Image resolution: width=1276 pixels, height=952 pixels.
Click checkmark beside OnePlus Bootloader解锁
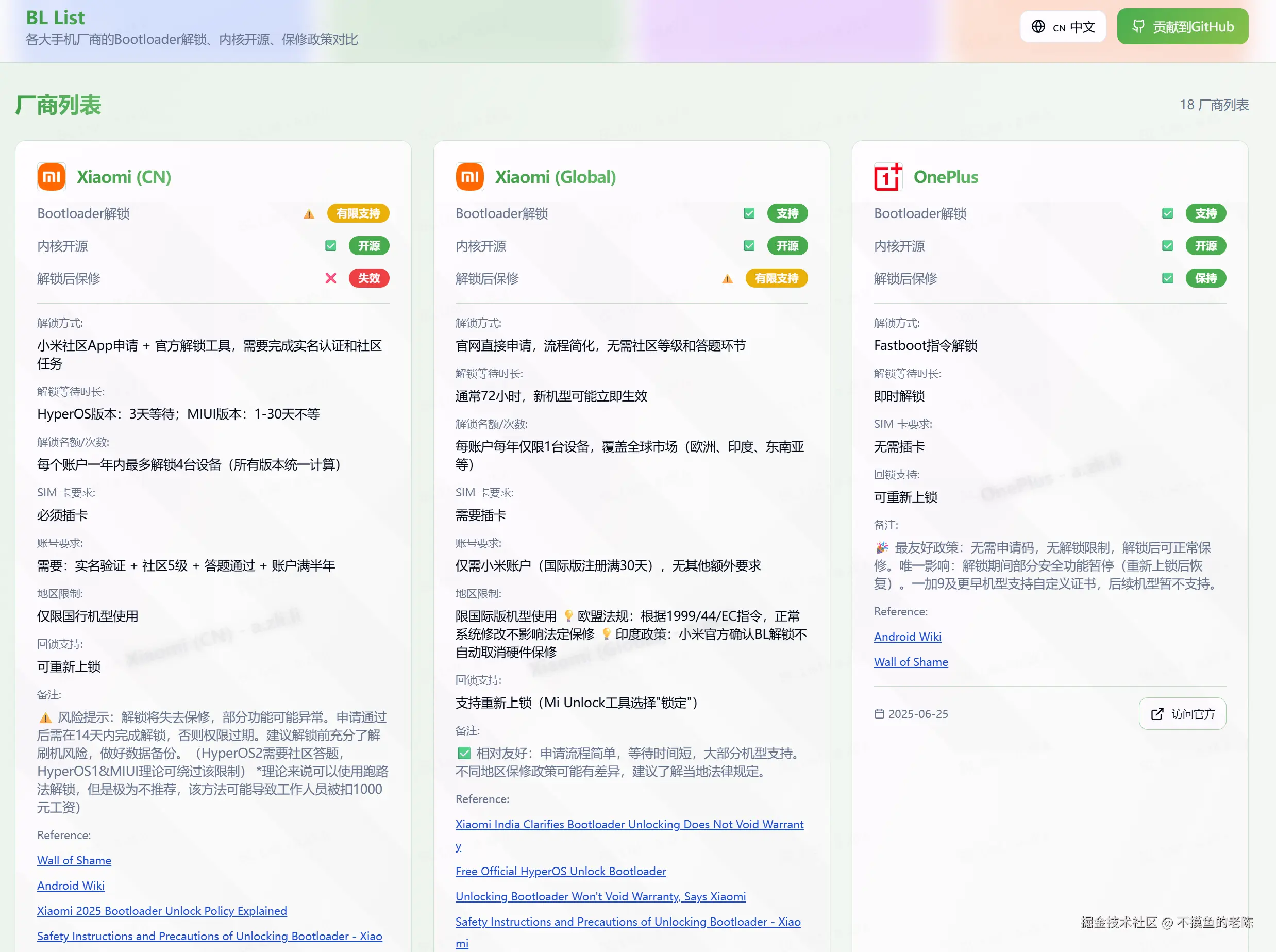tap(1167, 214)
